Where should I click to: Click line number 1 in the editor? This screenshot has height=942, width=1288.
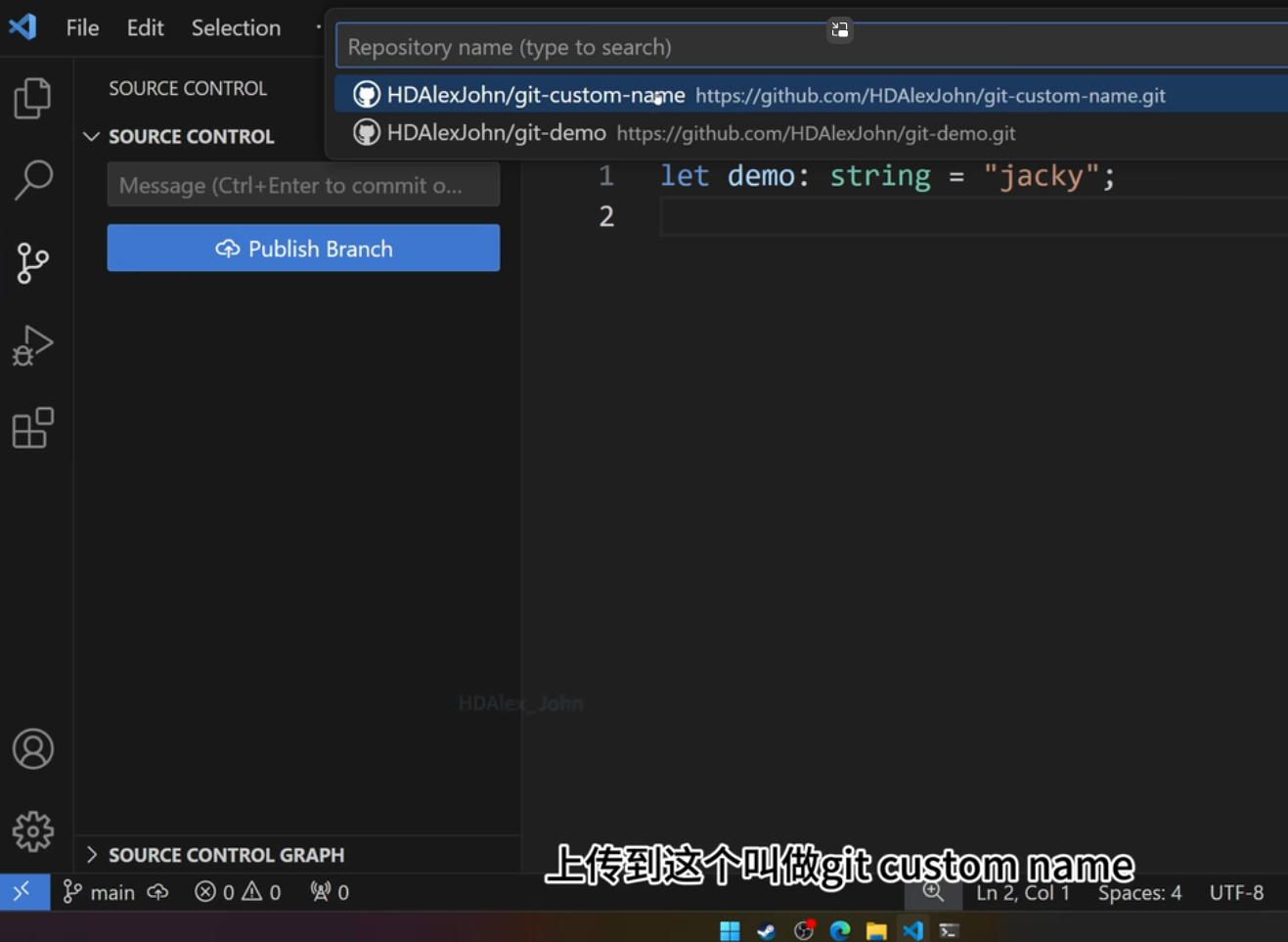(606, 176)
